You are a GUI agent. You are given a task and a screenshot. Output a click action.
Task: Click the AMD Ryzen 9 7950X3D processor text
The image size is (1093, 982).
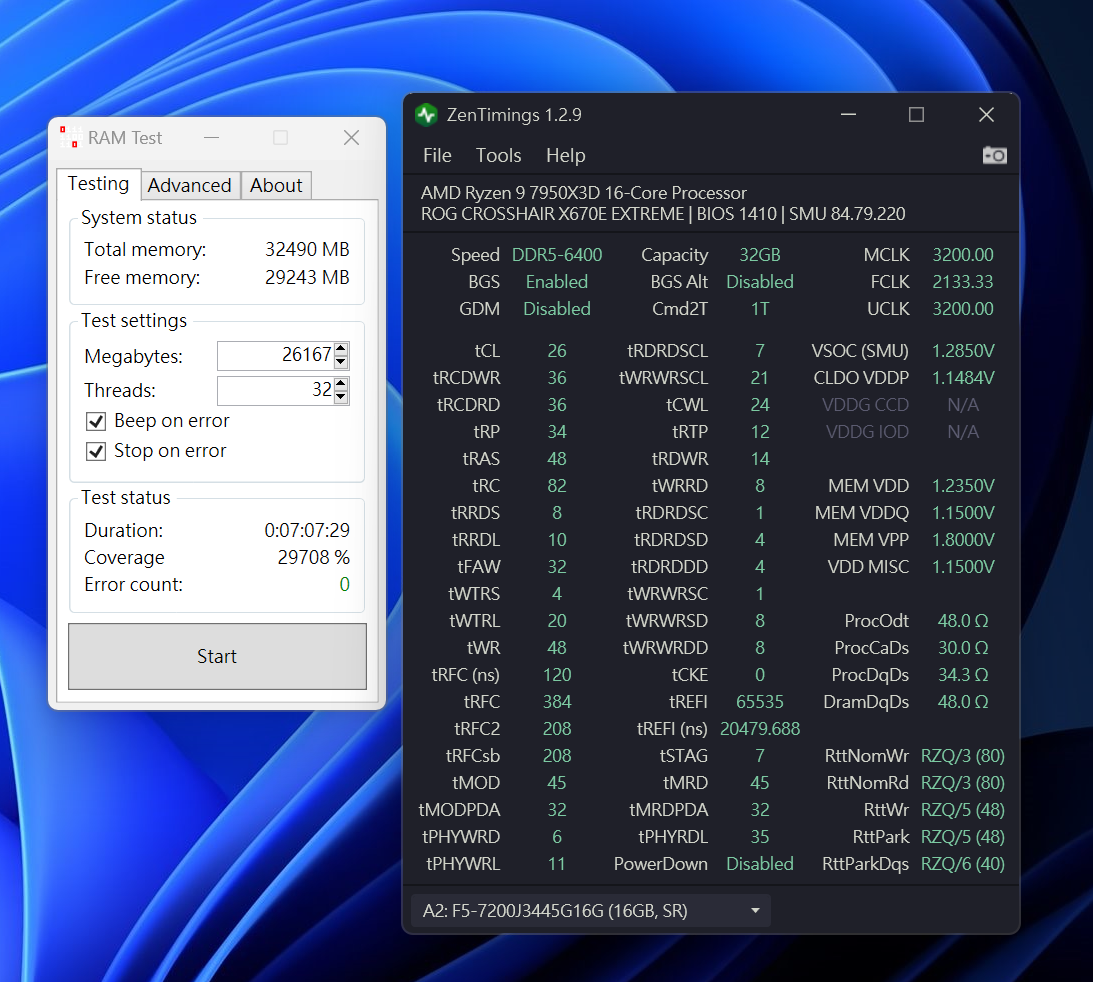pyautogui.click(x=583, y=193)
